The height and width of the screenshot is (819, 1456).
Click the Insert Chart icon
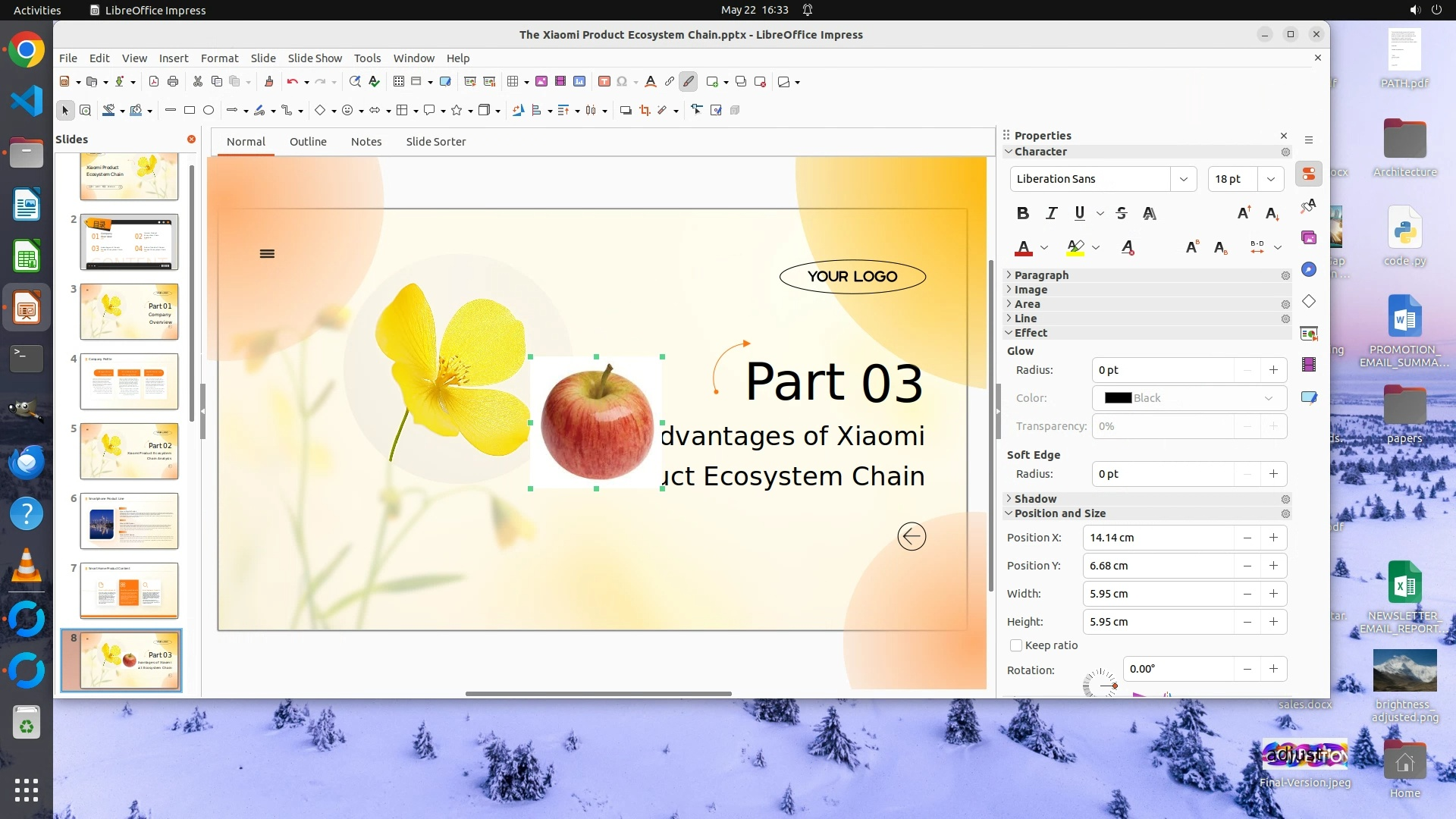click(579, 82)
